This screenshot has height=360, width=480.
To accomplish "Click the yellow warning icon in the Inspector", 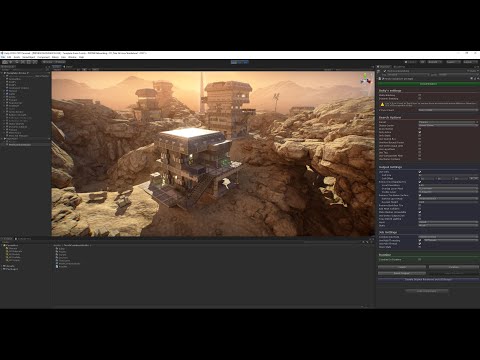I will tap(382, 104).
